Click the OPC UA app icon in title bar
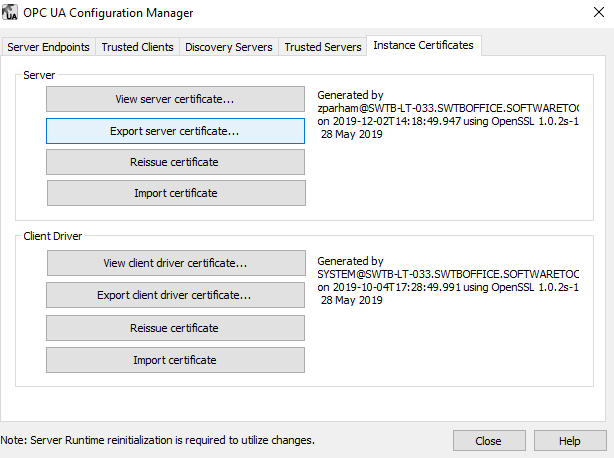 pyautogui.click(x=9, y=12)
